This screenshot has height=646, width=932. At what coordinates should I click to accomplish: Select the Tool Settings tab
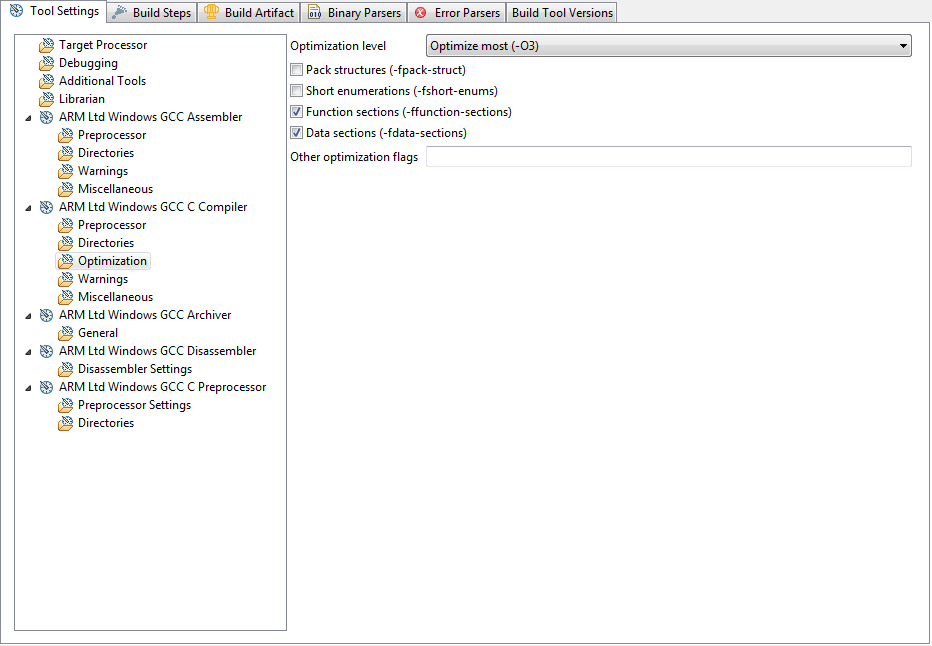coord(54,11)
